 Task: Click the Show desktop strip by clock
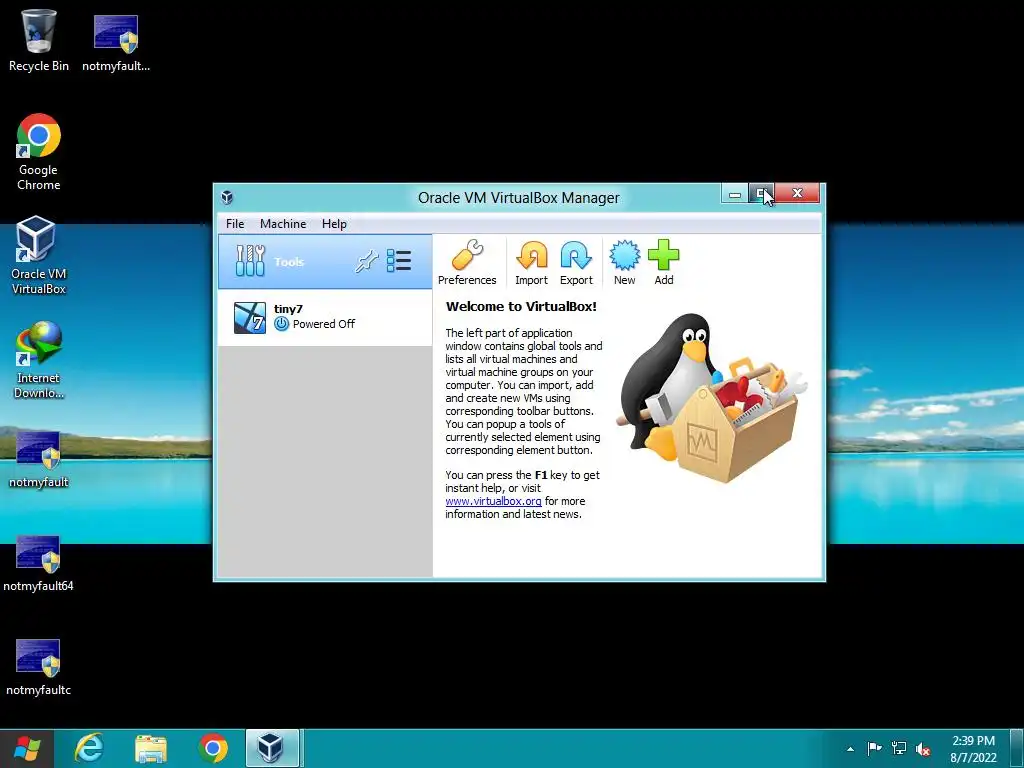1018,748
